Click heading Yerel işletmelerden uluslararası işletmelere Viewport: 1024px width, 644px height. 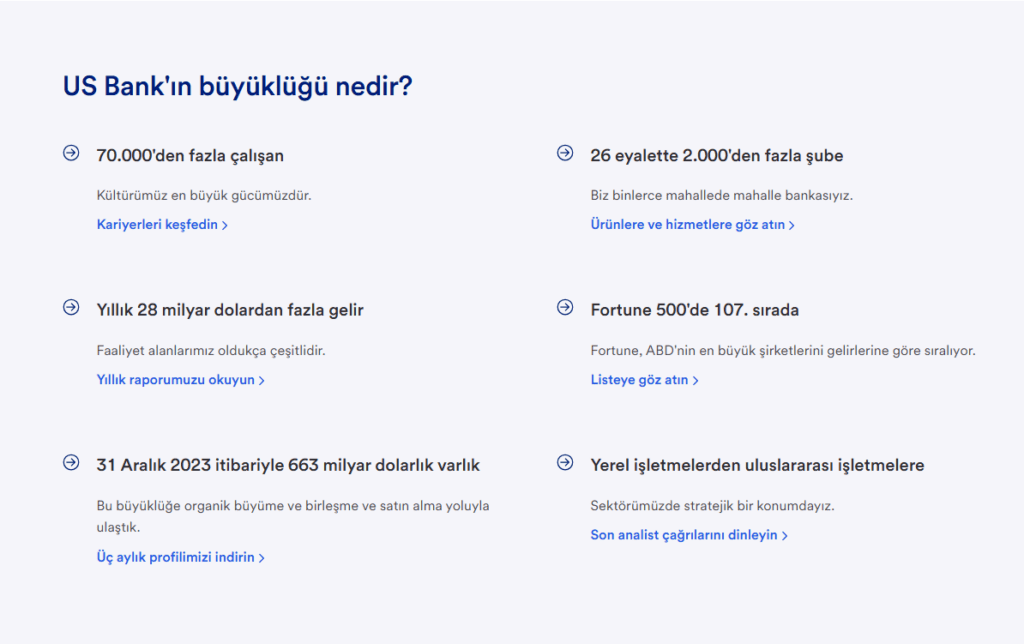coord(757,466)
